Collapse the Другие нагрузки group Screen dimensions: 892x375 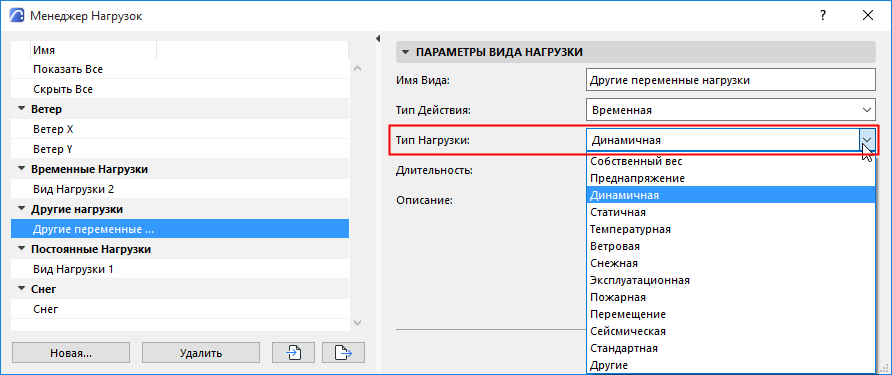point(22,209)
